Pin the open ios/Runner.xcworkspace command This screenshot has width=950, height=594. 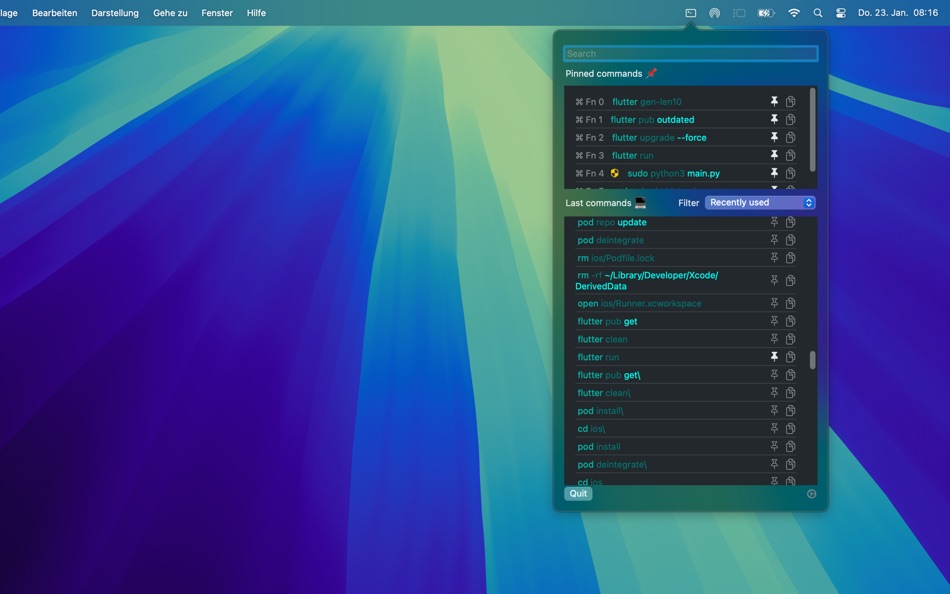[774, 303]
